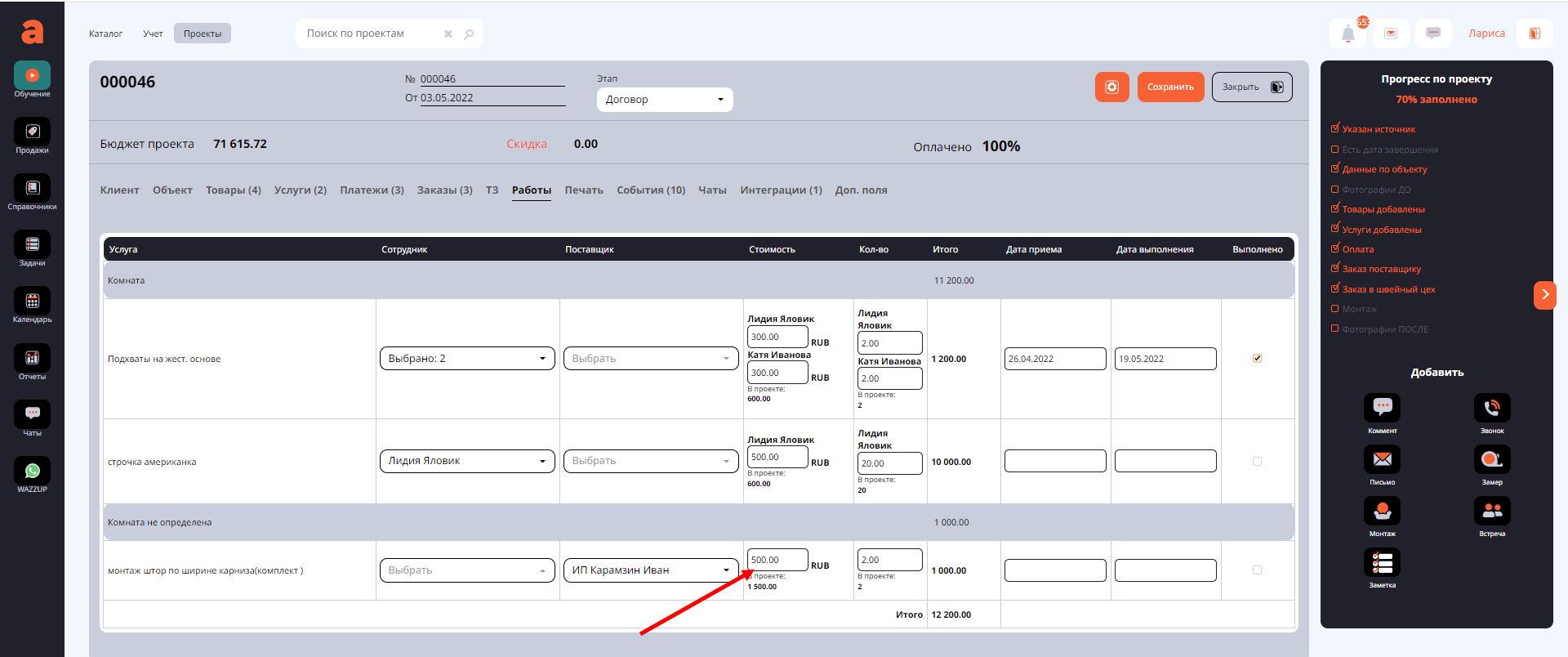This screenshot has height=657, width=1568.
Task: Open supplier dropdown ИП Карамзин Иван
Action: coord(650,570)
